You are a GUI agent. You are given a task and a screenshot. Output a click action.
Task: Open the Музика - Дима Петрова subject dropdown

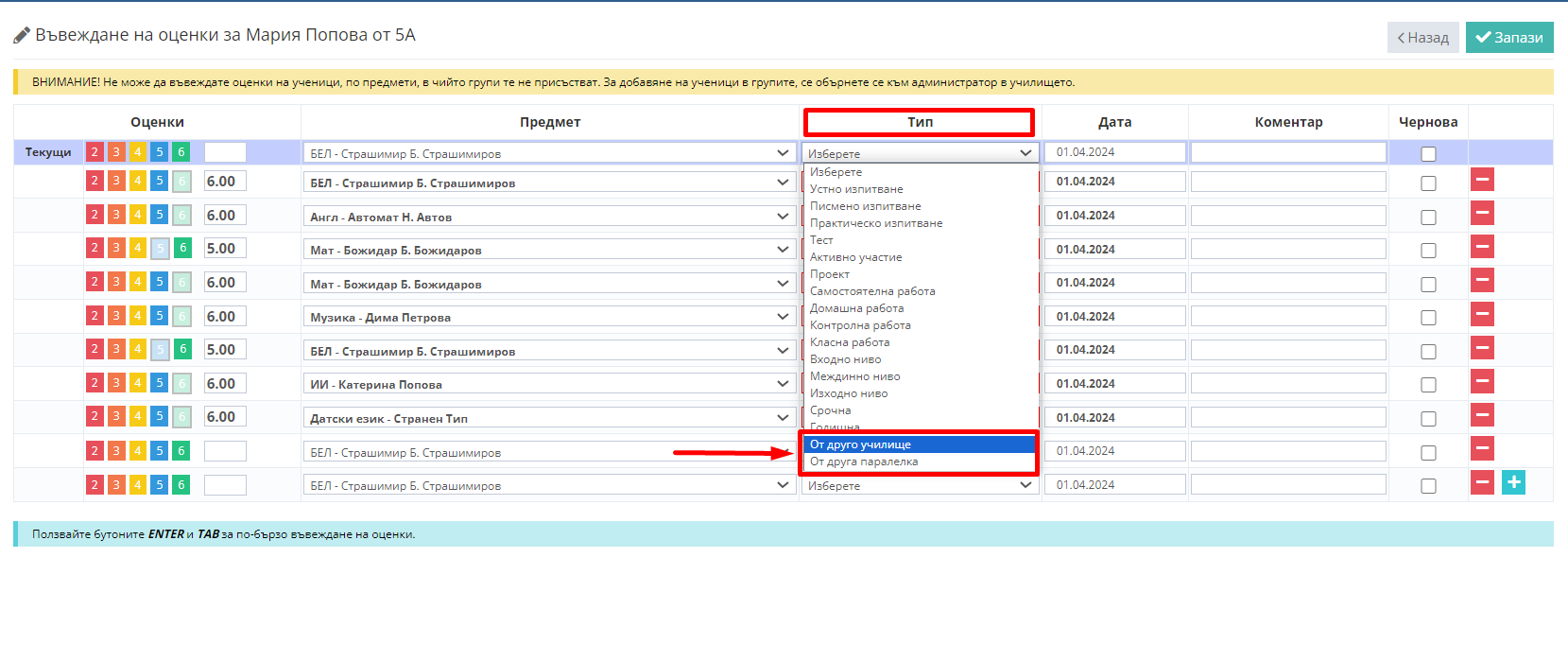coord(550,317)
